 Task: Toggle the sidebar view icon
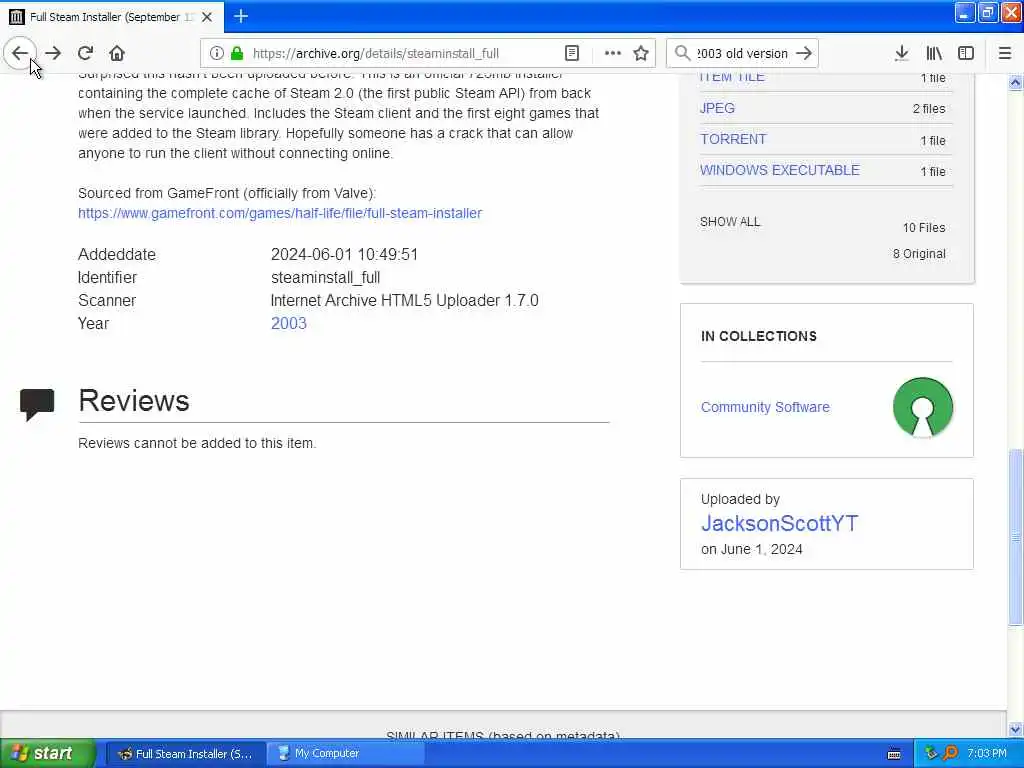pos(966,53)
